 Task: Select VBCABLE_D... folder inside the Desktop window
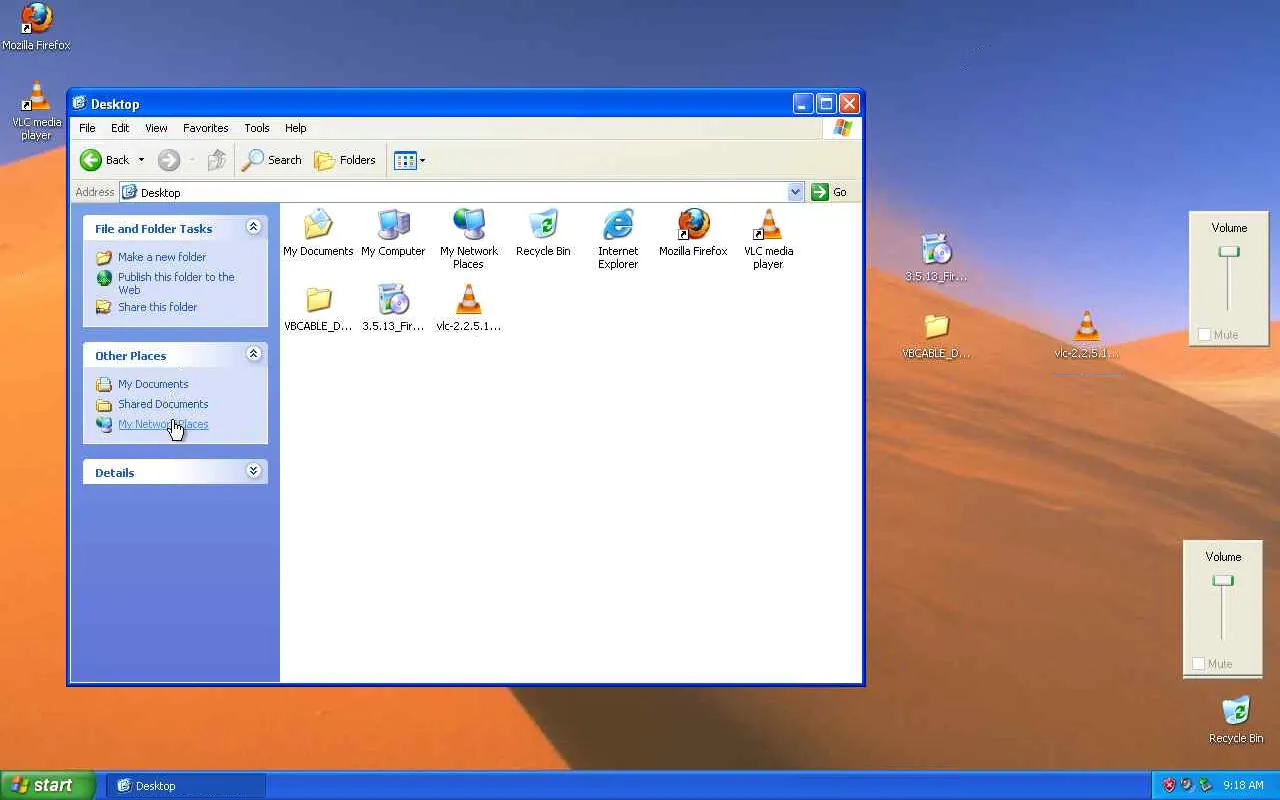click(x=318, y=308)
